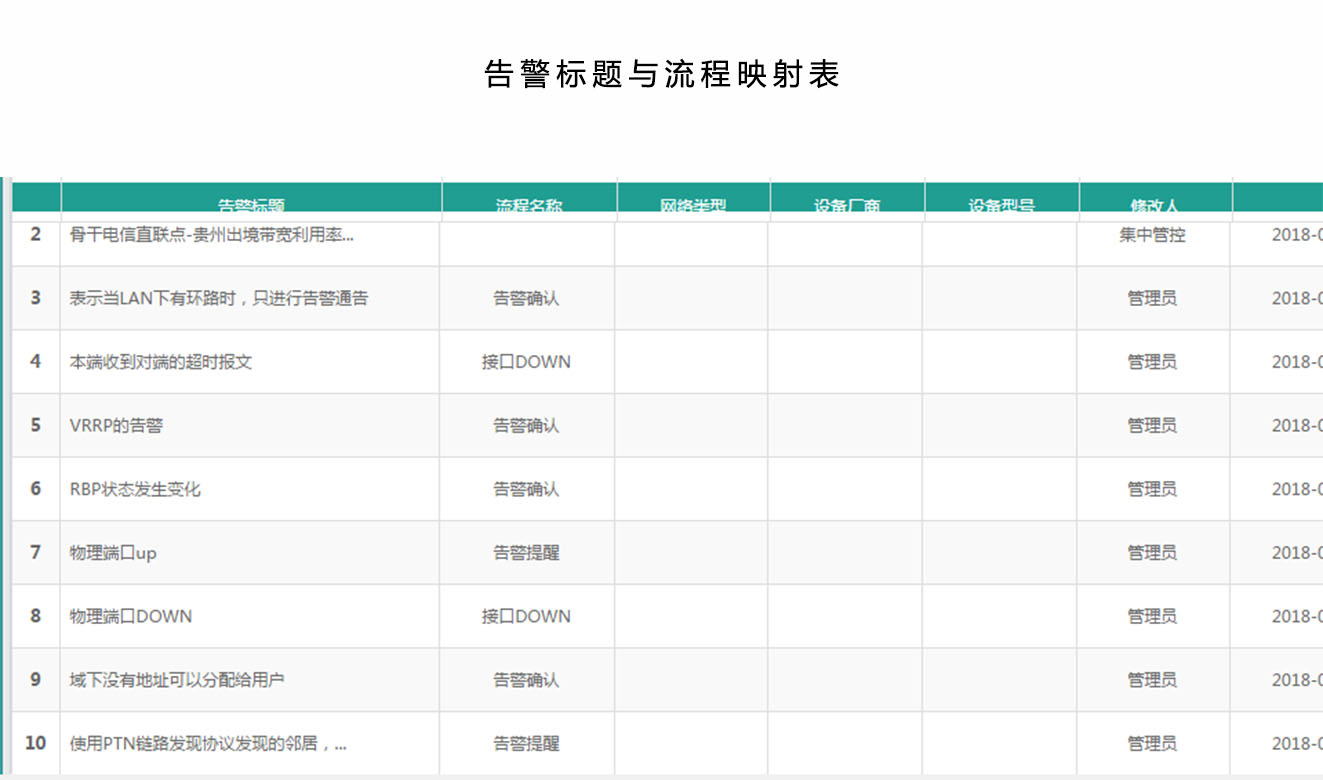The image size is (1323, 780).
Task: Open the 骨干电信直联点 alarm title in row 2
Action: pos(211,235)
